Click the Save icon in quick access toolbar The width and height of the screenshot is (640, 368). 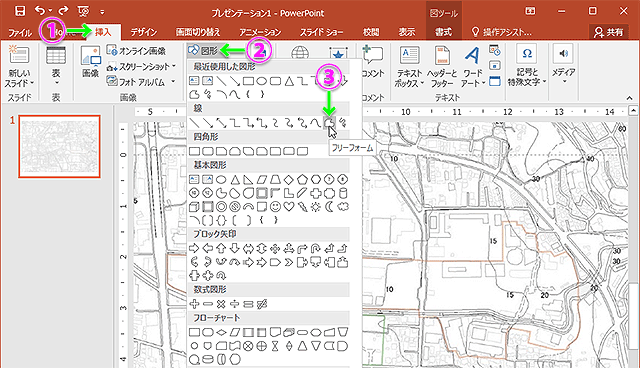click(20, 11)
